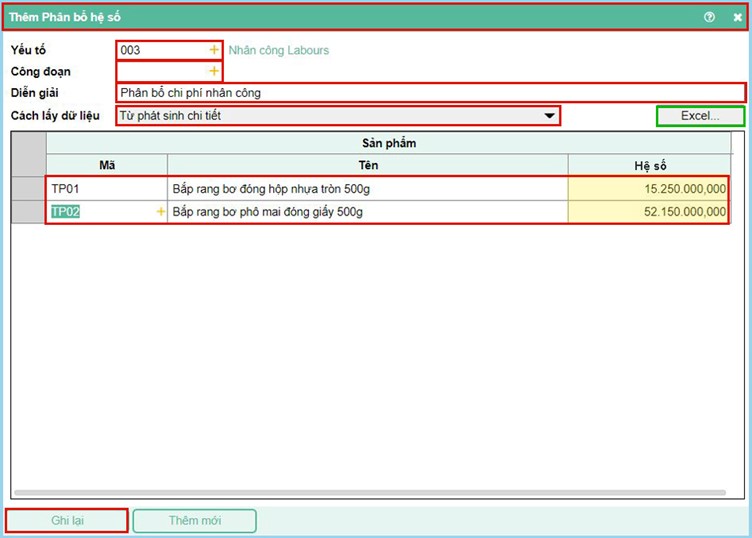Click the Yếu tố input containing 003
The width and height of the screenshot is (752, 538).
click(x=160, y=50)
